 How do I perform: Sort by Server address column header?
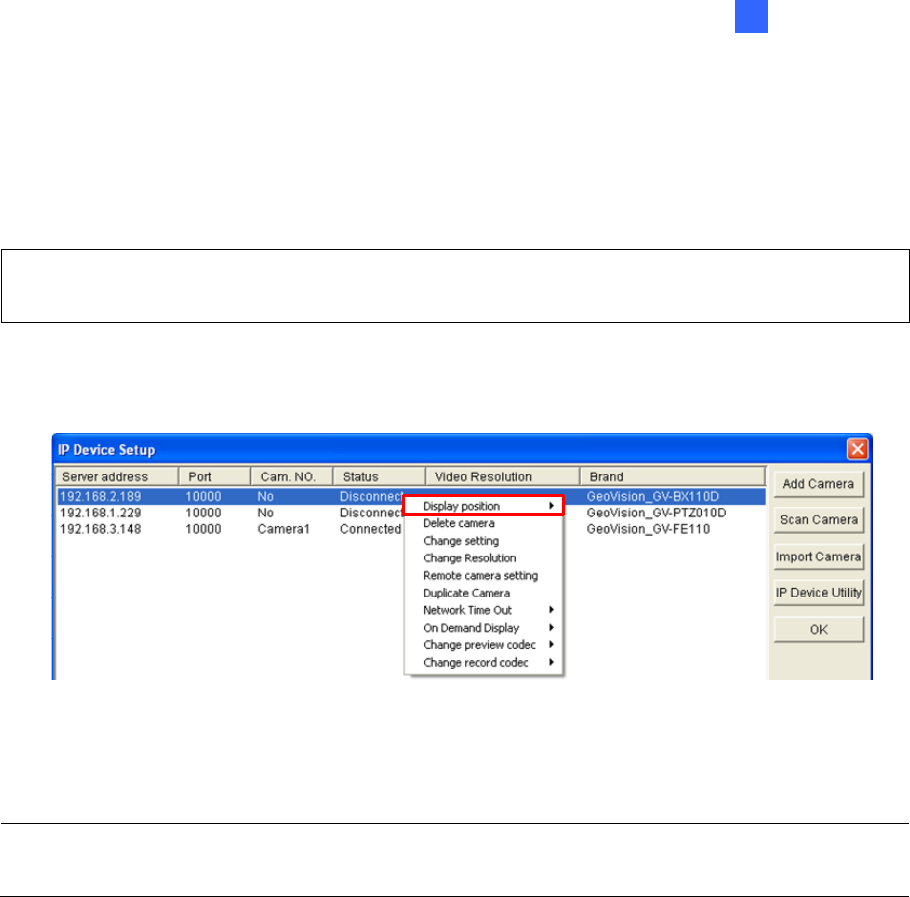[117, 476]
